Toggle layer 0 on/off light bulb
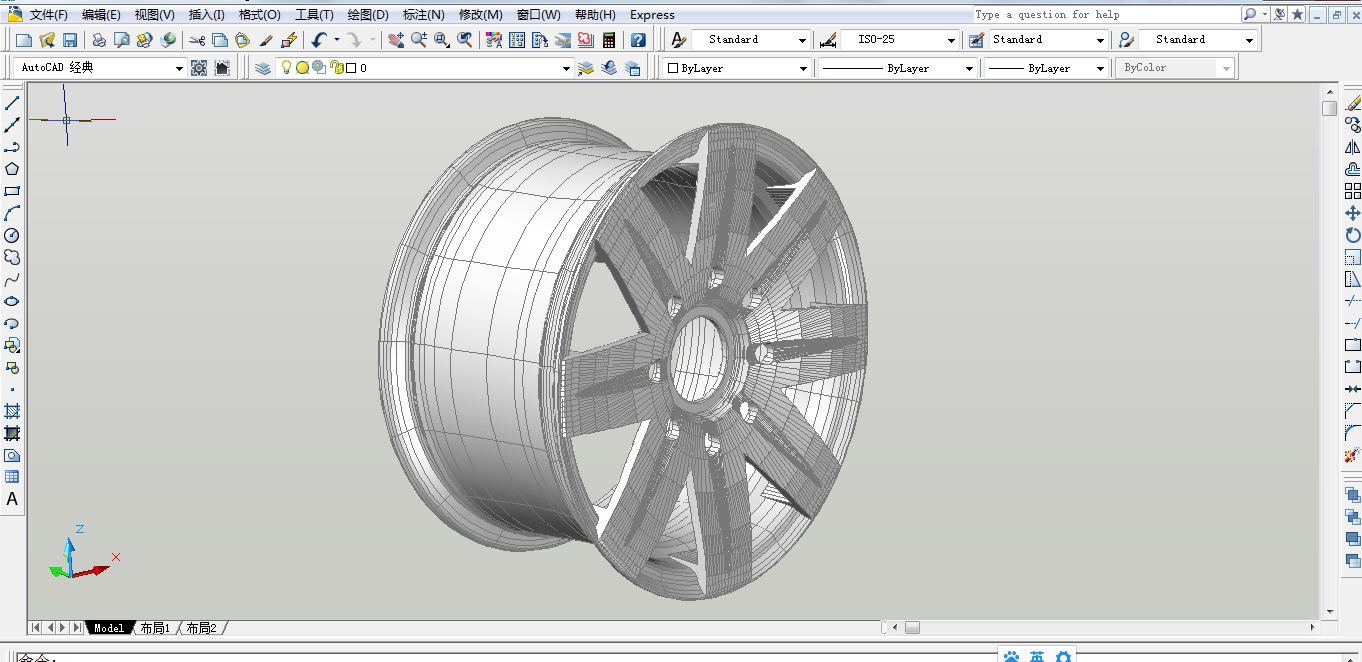 [x=286, y=68]
